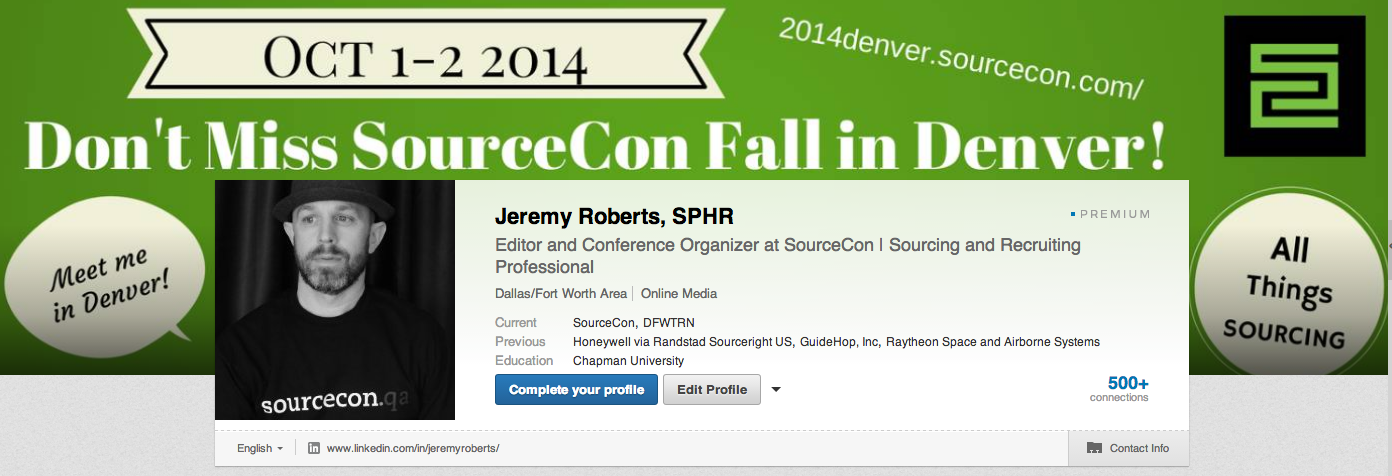Click the name Jeremy Roberts, SPHR
Viewport: 1392px width, 476px height.
(x=615, y=217)
